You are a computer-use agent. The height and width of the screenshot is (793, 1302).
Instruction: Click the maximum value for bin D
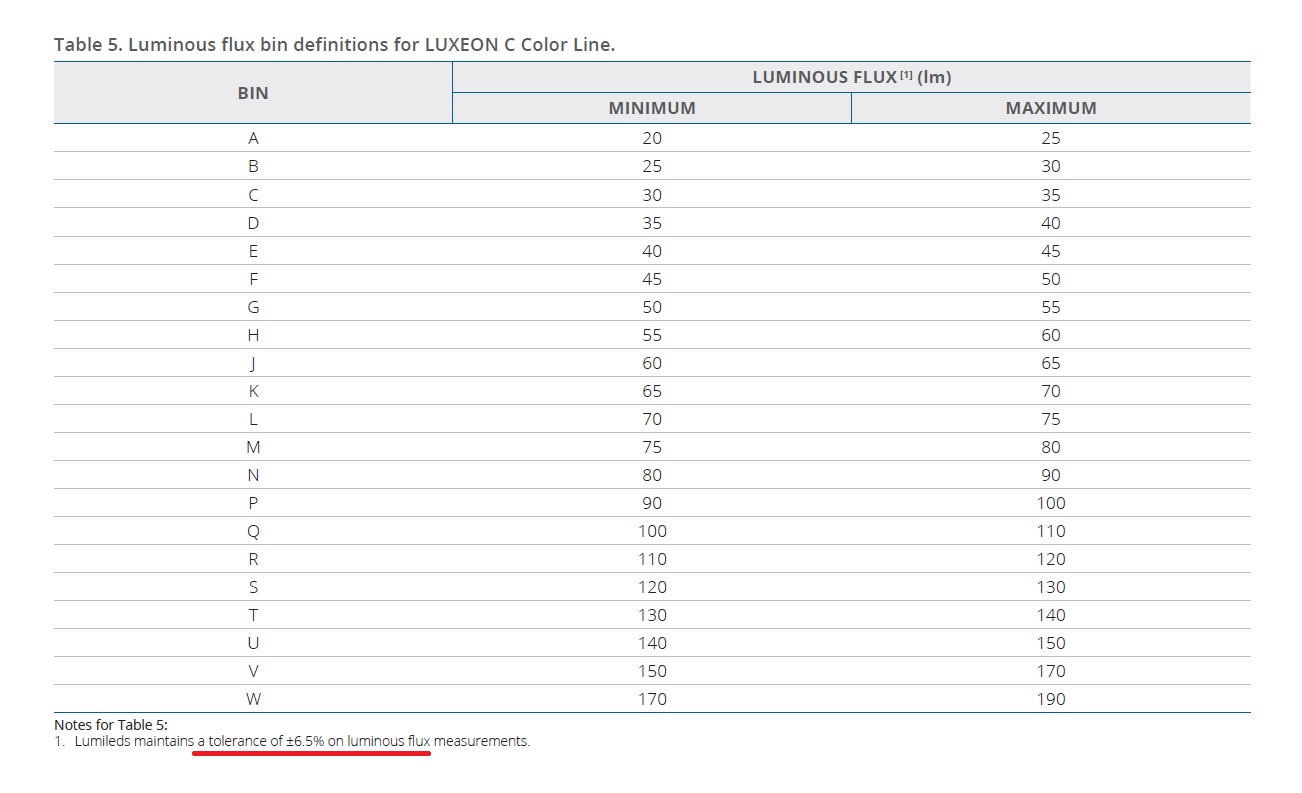coord(1050,223)
